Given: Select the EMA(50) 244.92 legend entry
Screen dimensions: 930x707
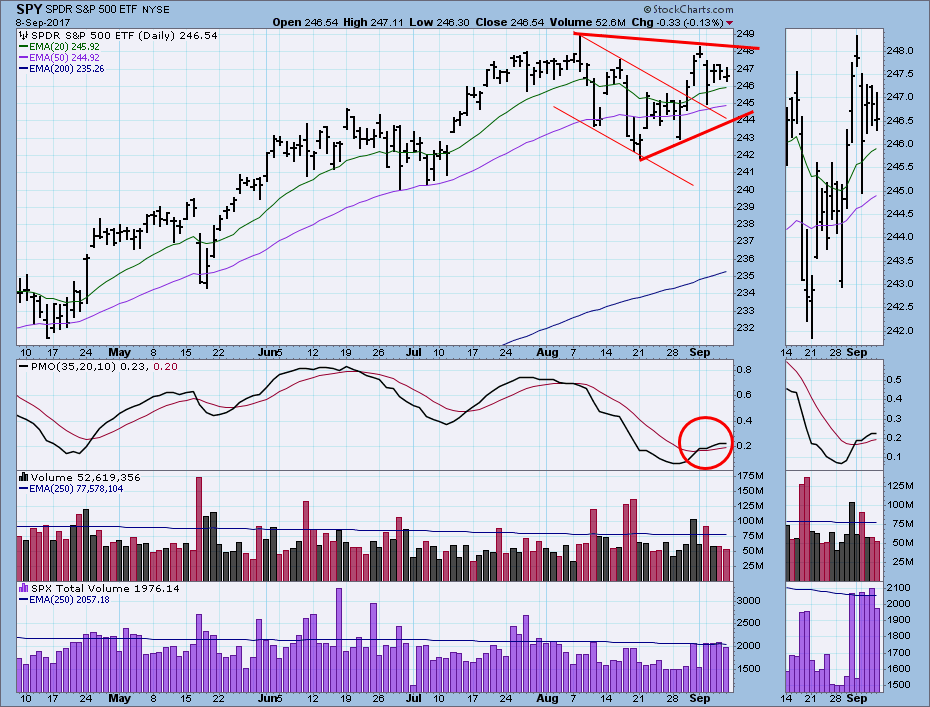Looking at the screenshot, I should (59, 58).
